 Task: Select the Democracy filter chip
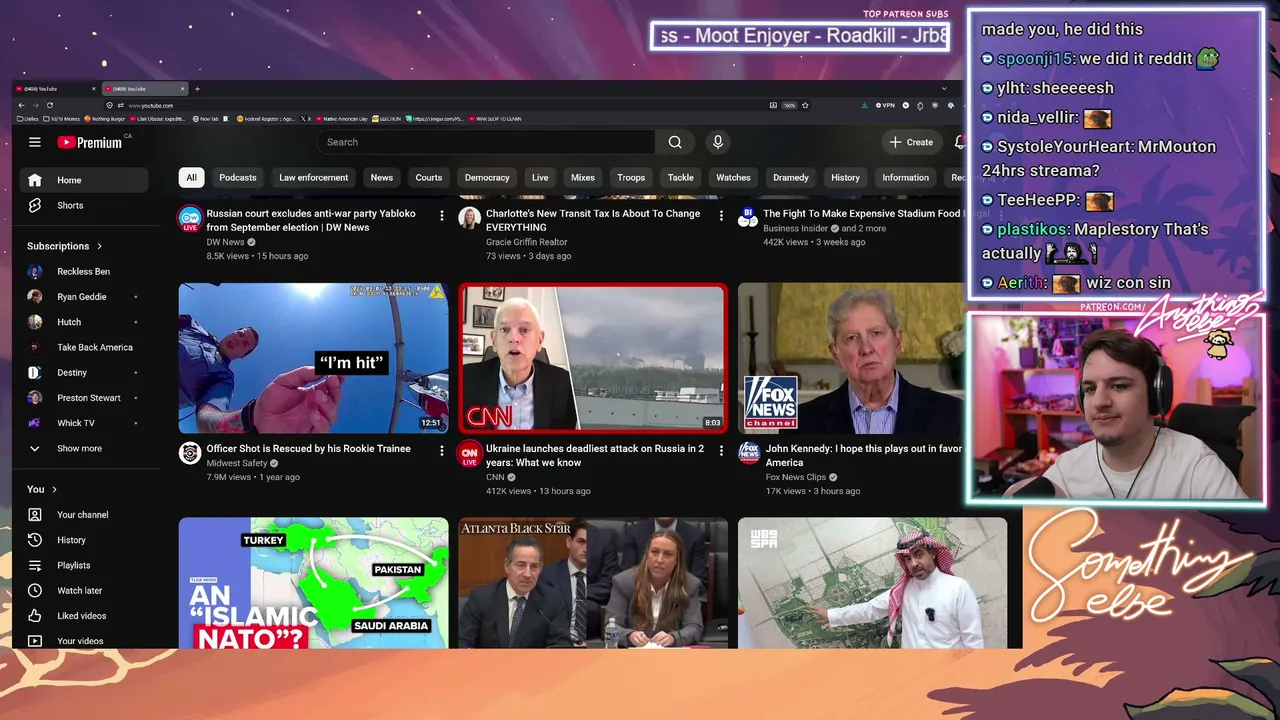click(487, 178)
